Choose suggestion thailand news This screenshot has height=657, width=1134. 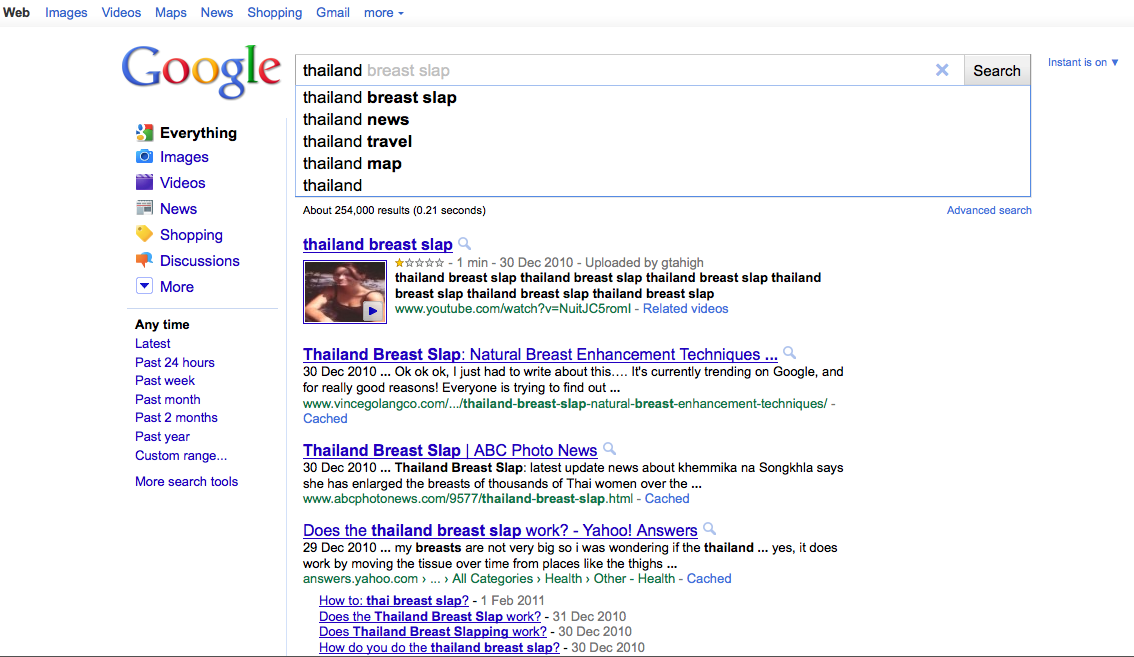(x=662, y=119)
